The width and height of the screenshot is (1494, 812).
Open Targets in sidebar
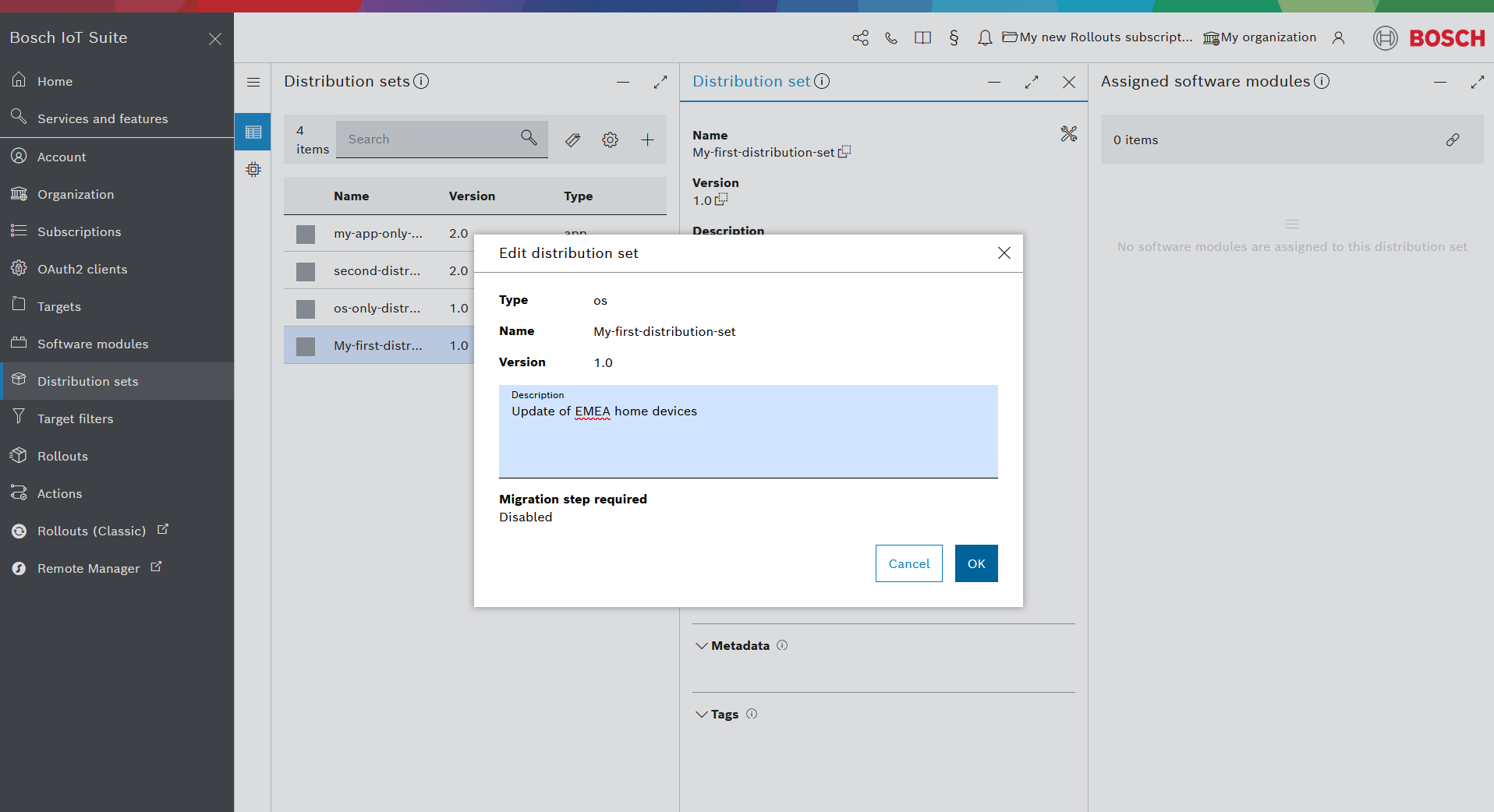(117, 306)
